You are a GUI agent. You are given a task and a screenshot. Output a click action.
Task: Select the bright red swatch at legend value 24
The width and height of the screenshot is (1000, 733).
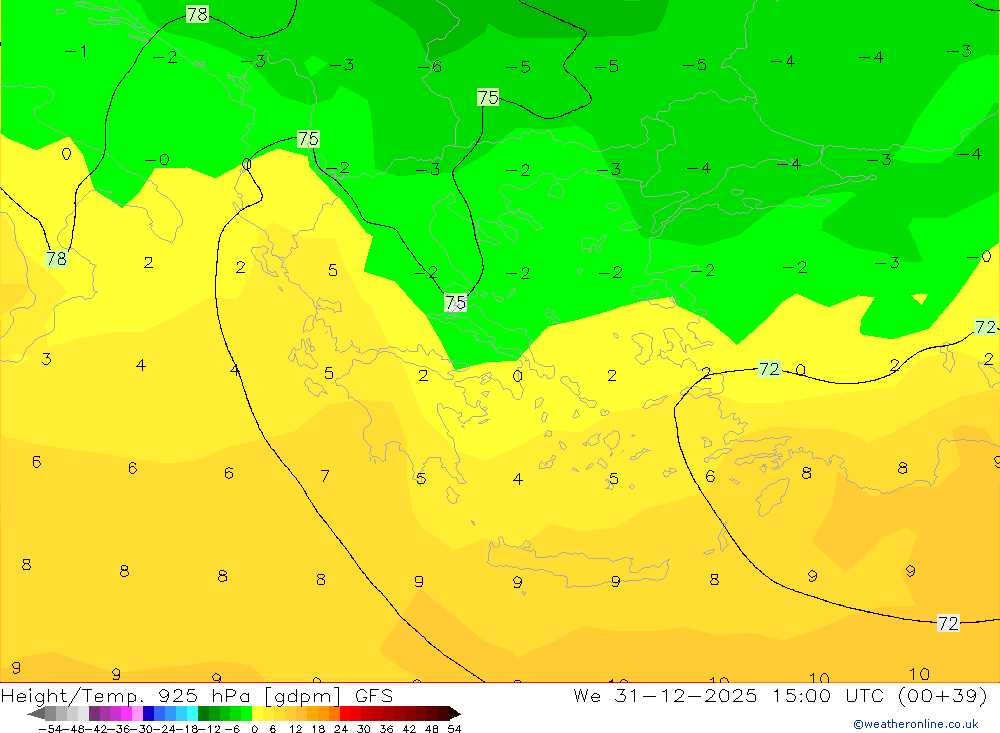pos(345,713)
